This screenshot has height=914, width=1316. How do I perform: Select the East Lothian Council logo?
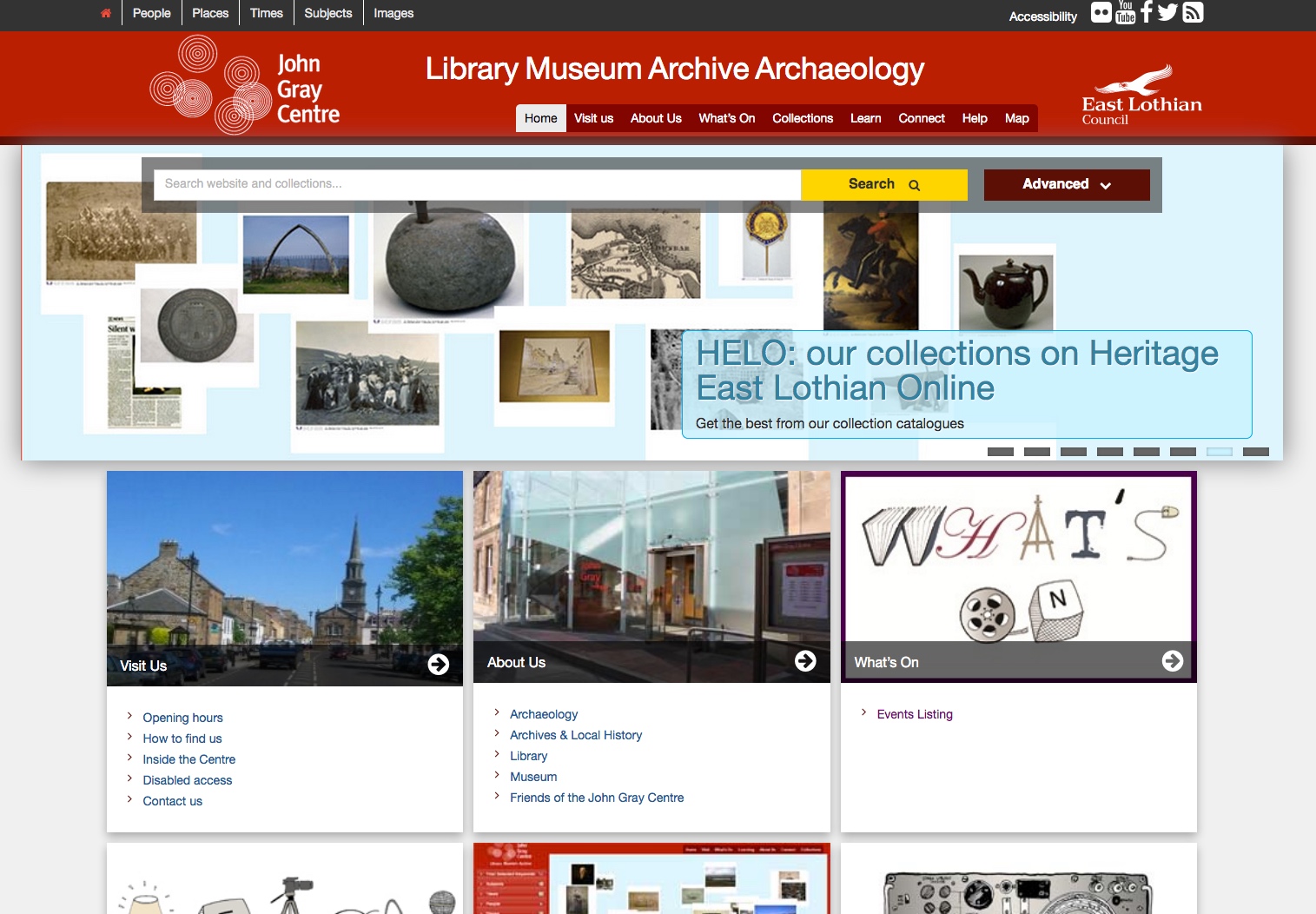click(x=1141, y=93)
